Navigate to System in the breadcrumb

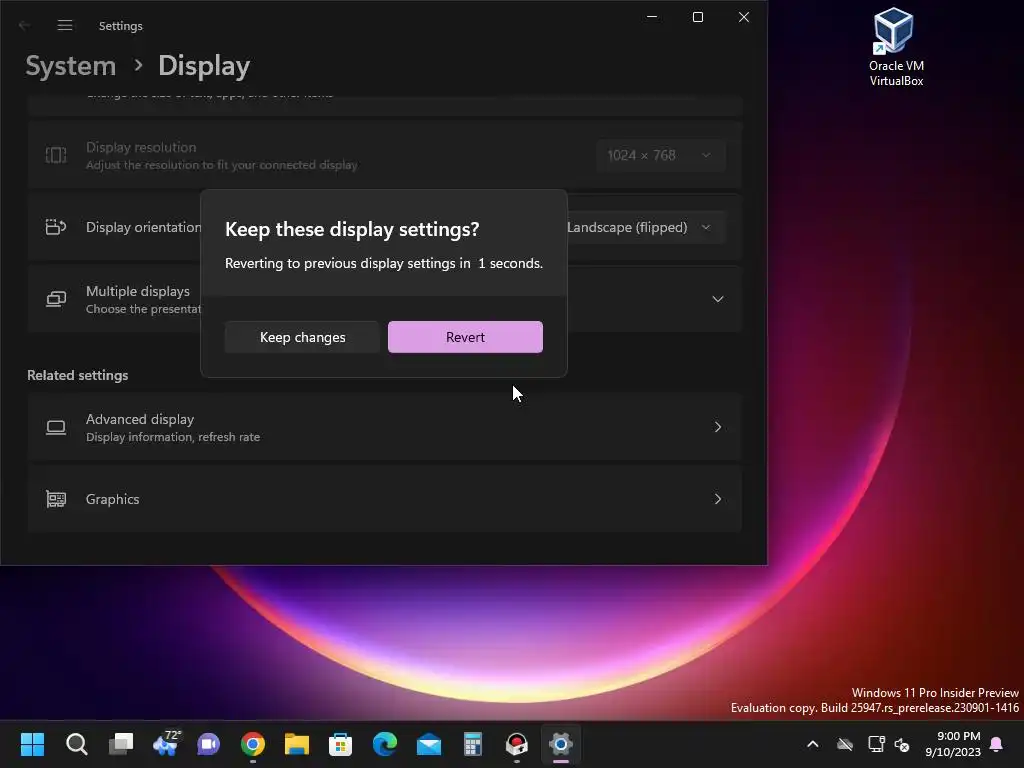(71, 66)
